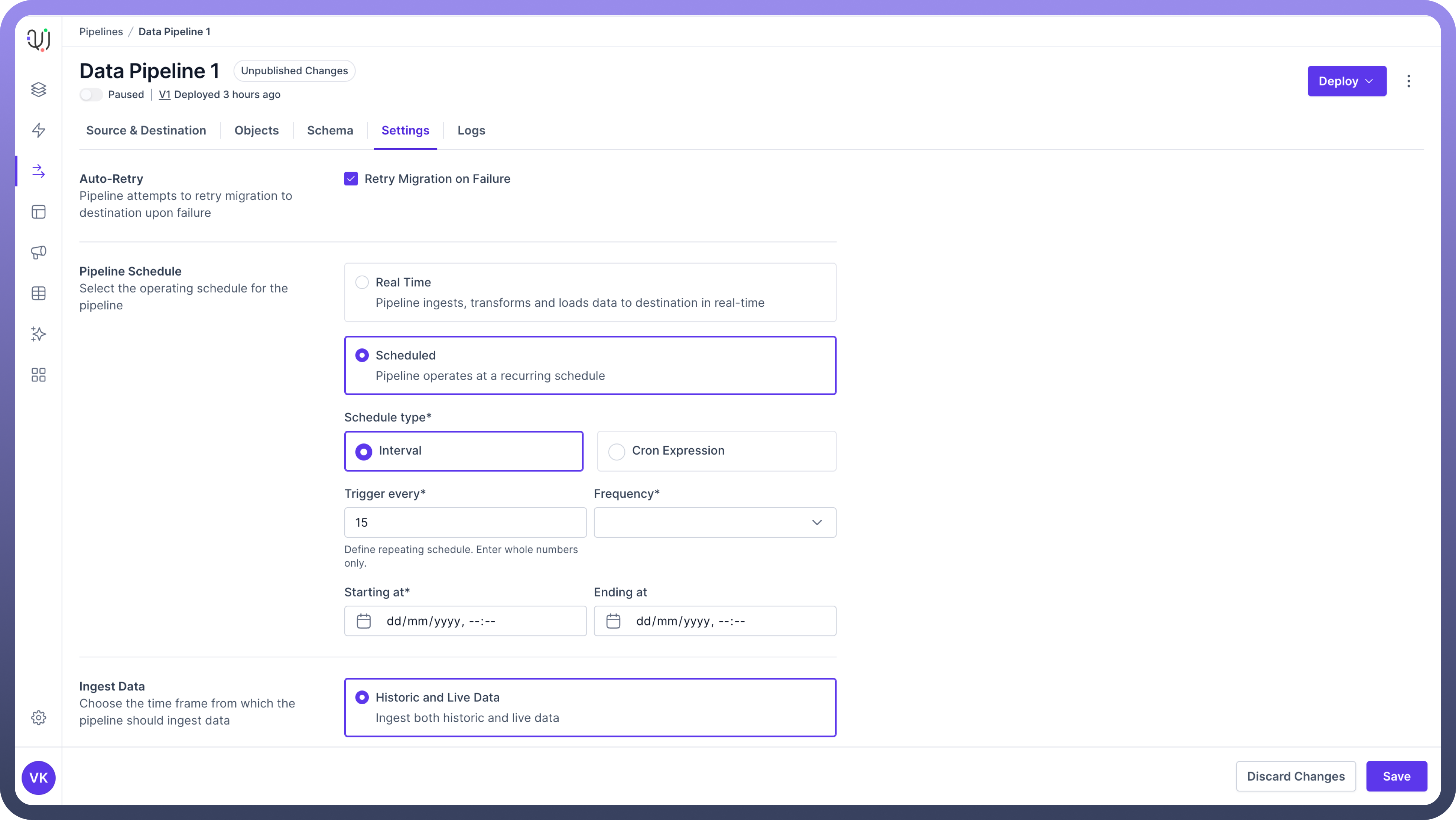Open the settings gear icon in sidebar
The image size is (1456, 820).
[38, 718]
